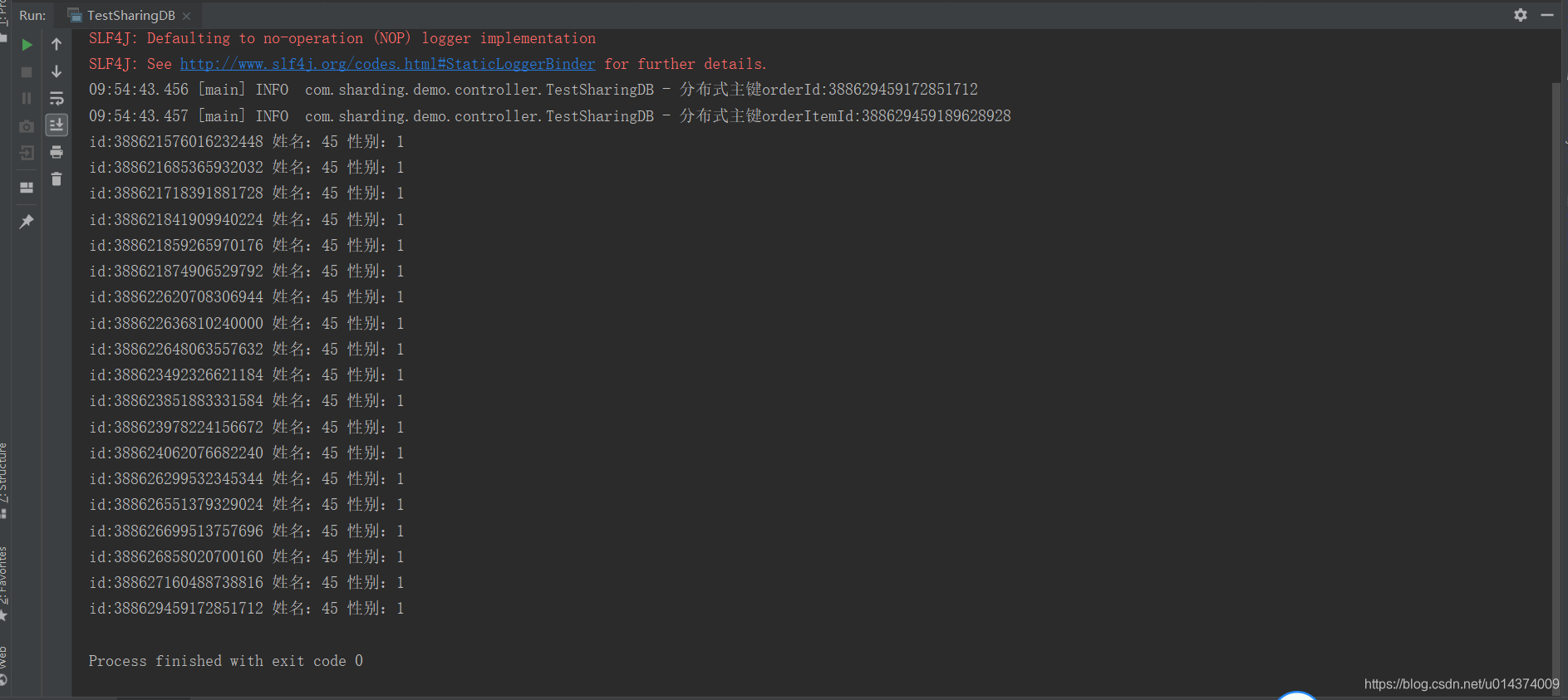This screenshot has height=700, width=1568.
Task: Pin the Run tab with pushpin icon
Action: (27, 222)
